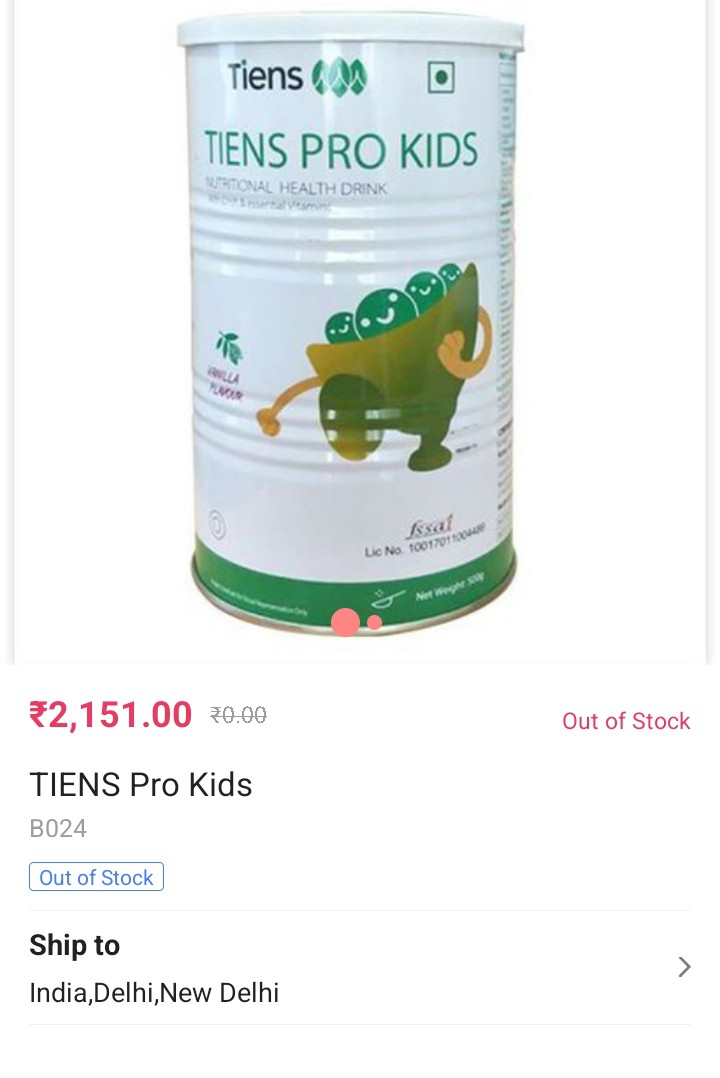Click the blue Out of Stock badge
This screenshot has width=720, height=1078.
(96, 877)
